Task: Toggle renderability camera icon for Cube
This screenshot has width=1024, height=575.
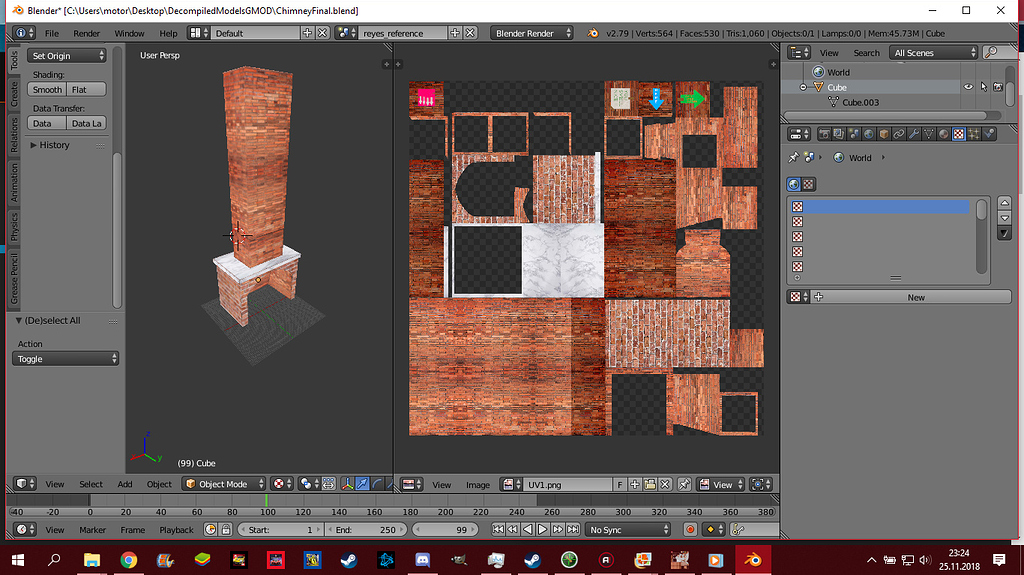Action: click(998, 87)
